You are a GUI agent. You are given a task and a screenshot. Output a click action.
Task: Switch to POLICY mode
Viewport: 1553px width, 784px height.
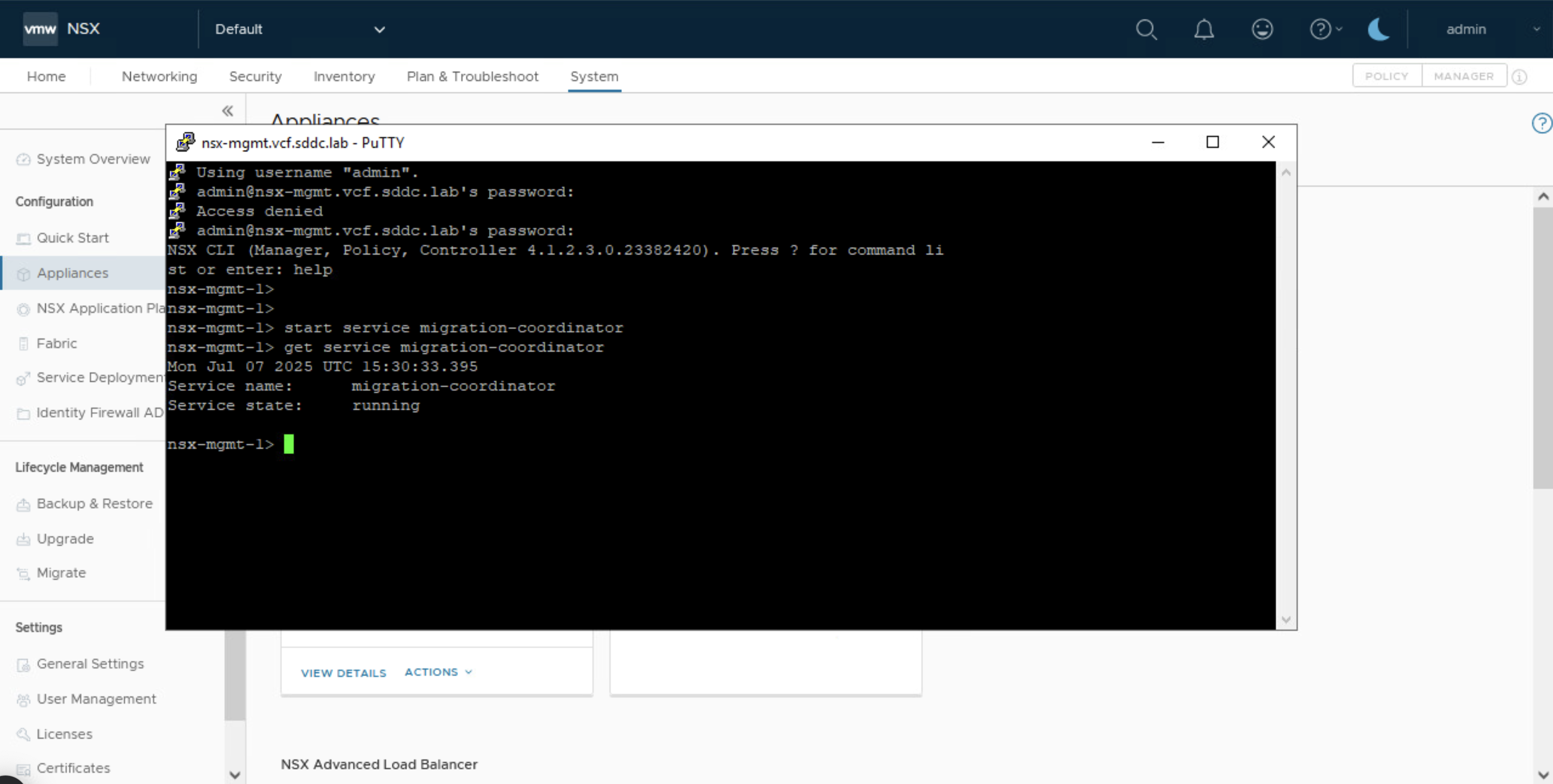pyautogui.click(x=1387, y=76)
